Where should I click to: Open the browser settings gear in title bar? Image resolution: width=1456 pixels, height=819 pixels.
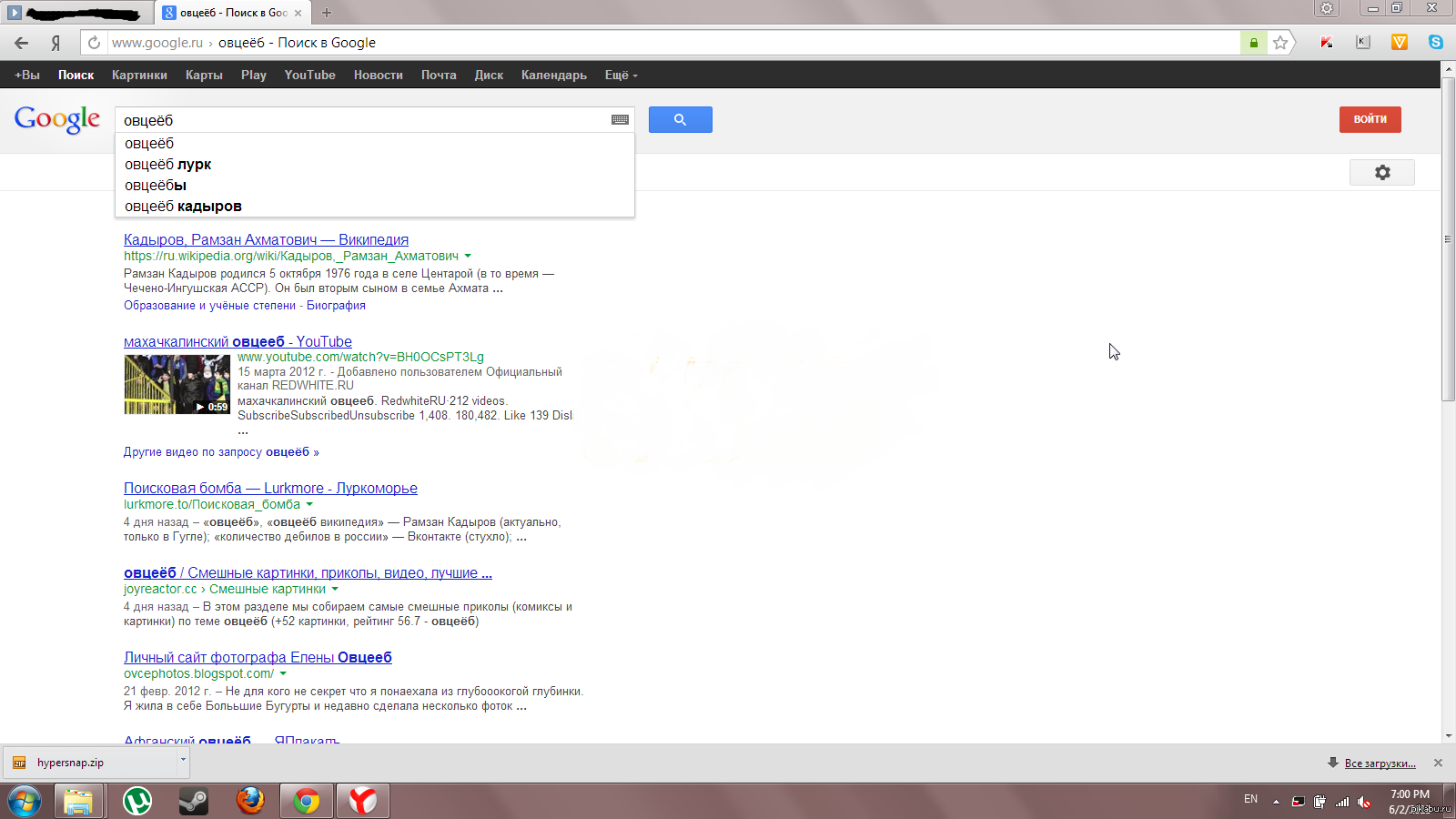(1327, 8)
